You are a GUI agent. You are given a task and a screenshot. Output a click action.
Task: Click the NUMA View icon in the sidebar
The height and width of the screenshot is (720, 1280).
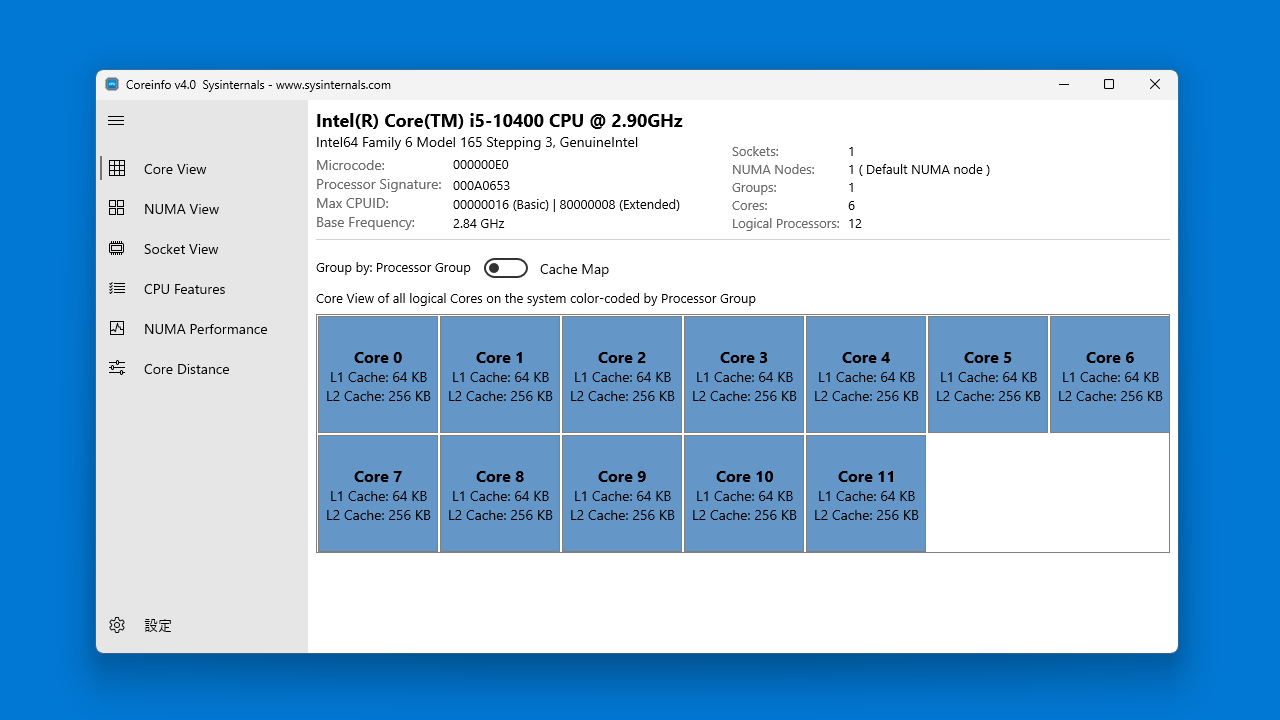[x=117, y=208]
